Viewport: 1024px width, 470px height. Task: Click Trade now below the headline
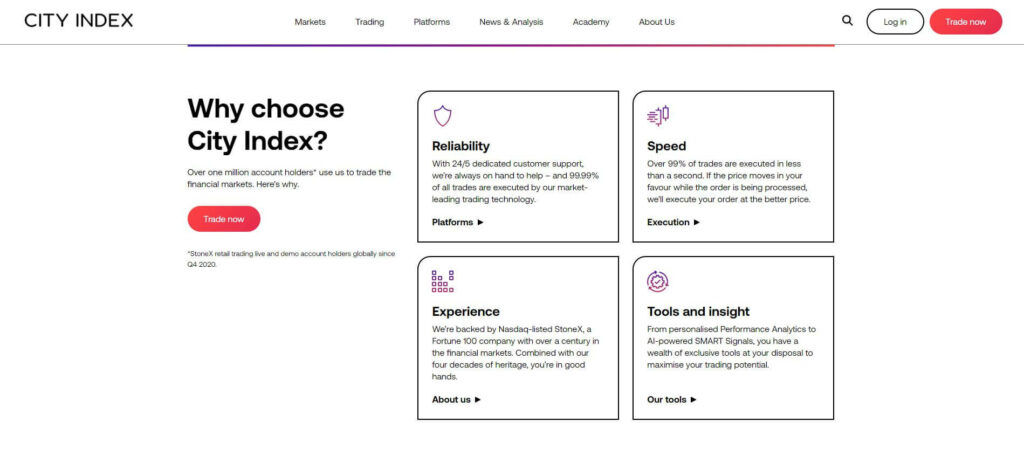click(x=224, y=219)
